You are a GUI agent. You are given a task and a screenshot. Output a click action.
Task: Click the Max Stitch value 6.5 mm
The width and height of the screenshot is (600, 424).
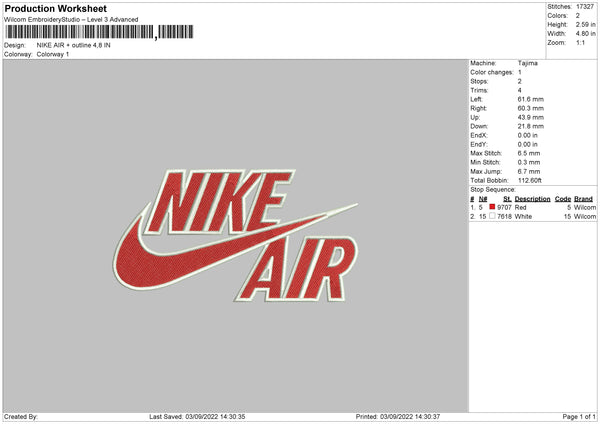pyautogui.click(x=529, y=153)
